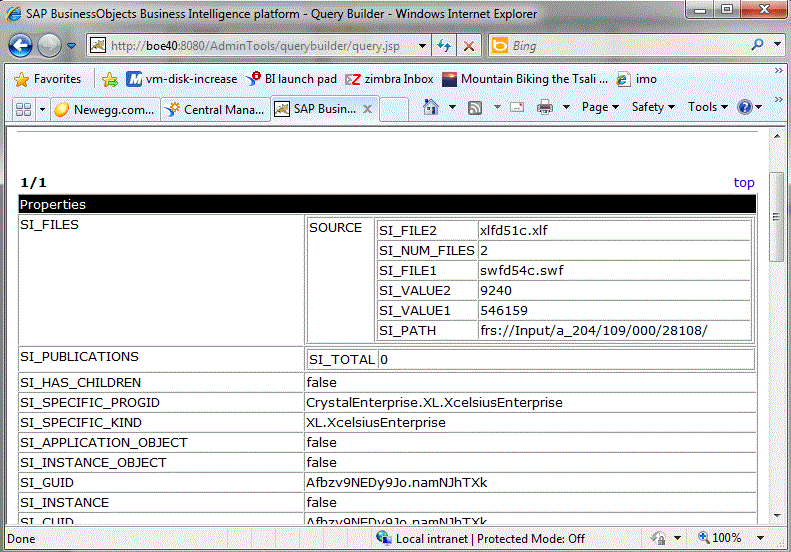Open the Quick Tabs grid icon

click(x=23, y=109)
